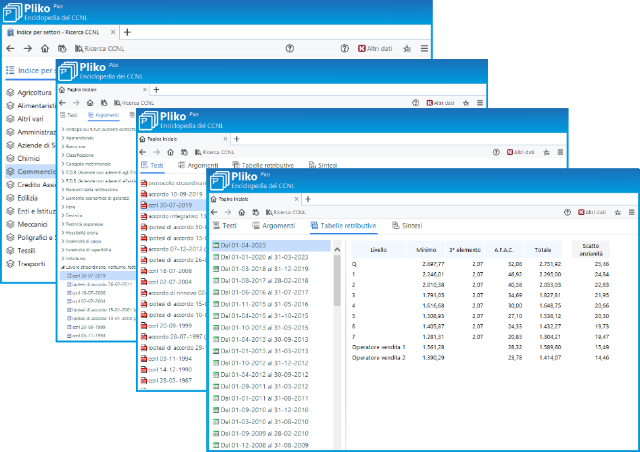Image resolution: width=640 pixels, height=452 pixels.
Task: Open Altri dati in front window toolbar
Action: click(x=591, y=212)
